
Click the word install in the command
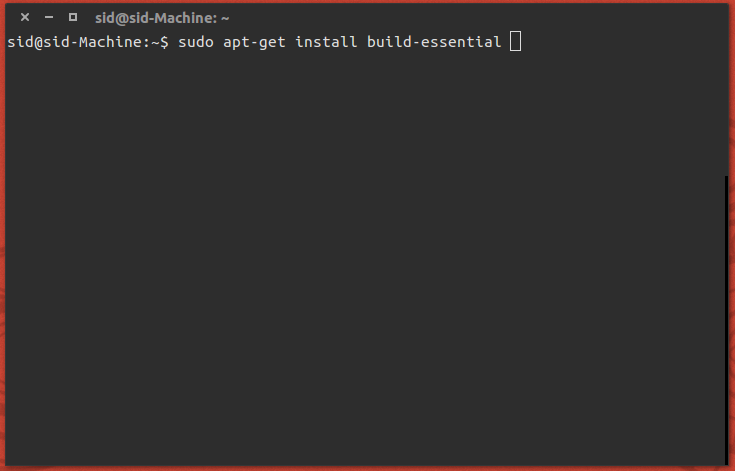(x=325, y=41)
